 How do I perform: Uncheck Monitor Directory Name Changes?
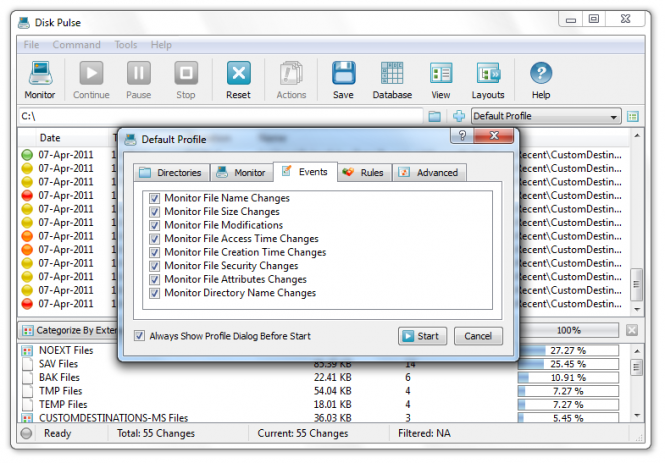coord(154,293)
